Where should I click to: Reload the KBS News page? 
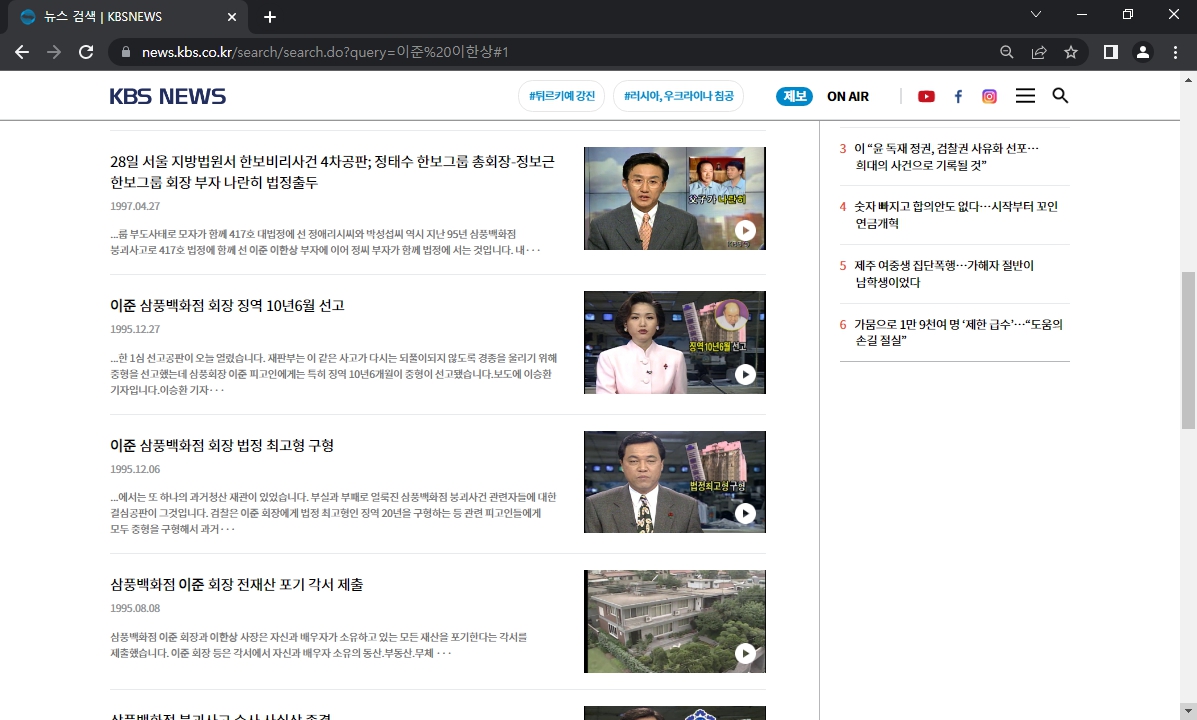point(86,52)
